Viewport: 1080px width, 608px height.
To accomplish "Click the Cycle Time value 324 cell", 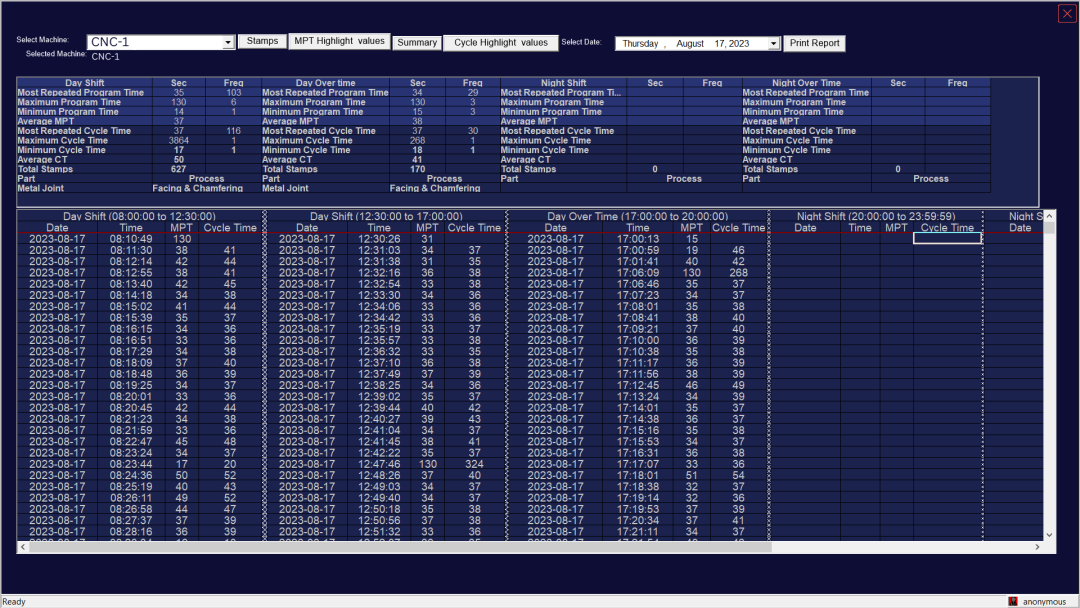I will (x=474, y=464).
